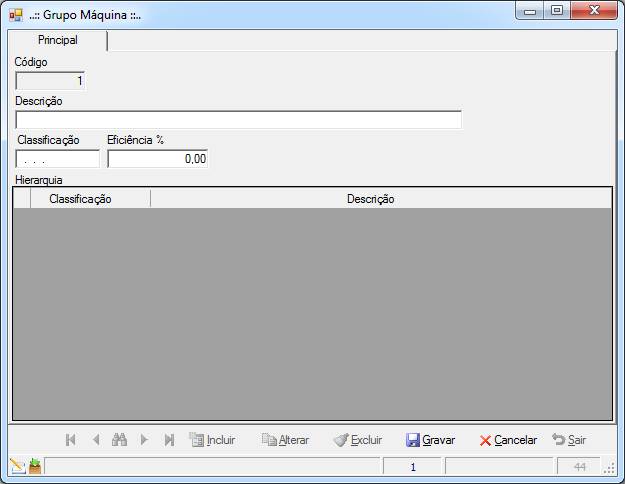
Task: Close the Grupo Máquina window
Action: pos(594,11)
